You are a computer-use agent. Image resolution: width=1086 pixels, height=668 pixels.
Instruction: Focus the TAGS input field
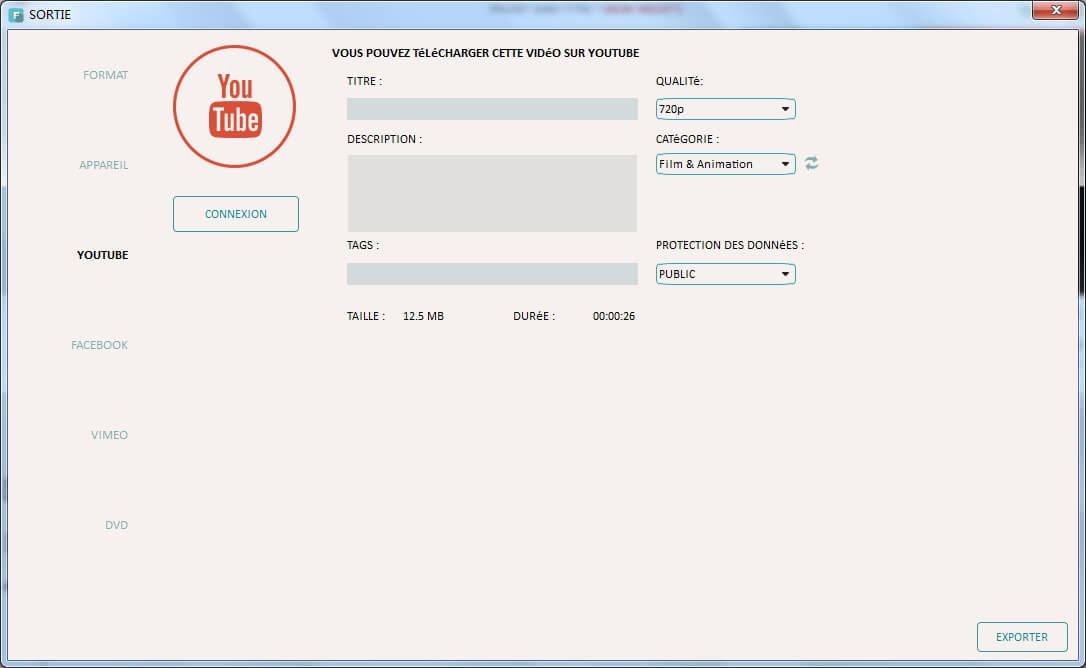492,274
